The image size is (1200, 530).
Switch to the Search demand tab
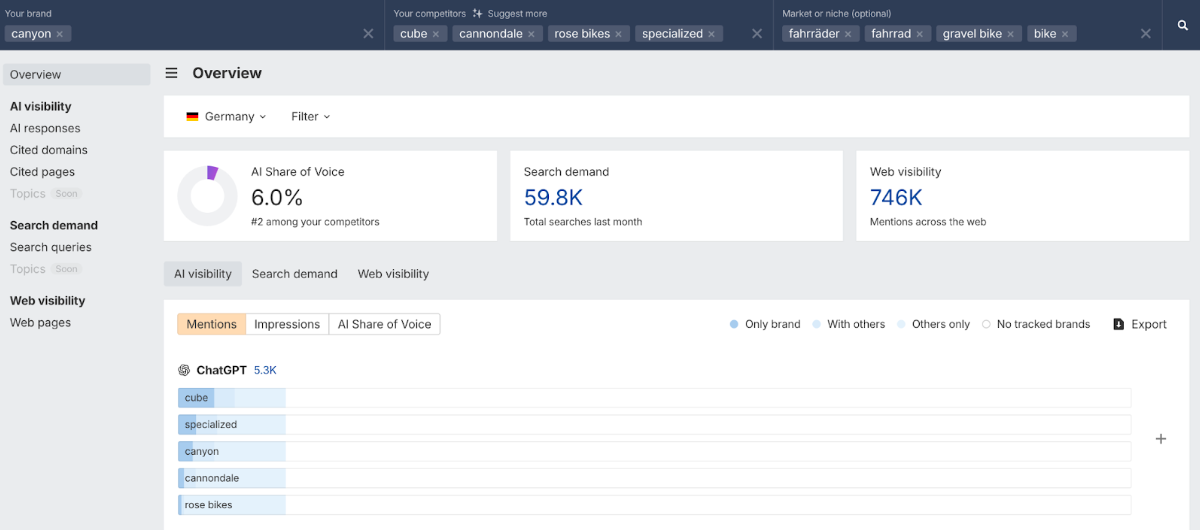[294, 274]
